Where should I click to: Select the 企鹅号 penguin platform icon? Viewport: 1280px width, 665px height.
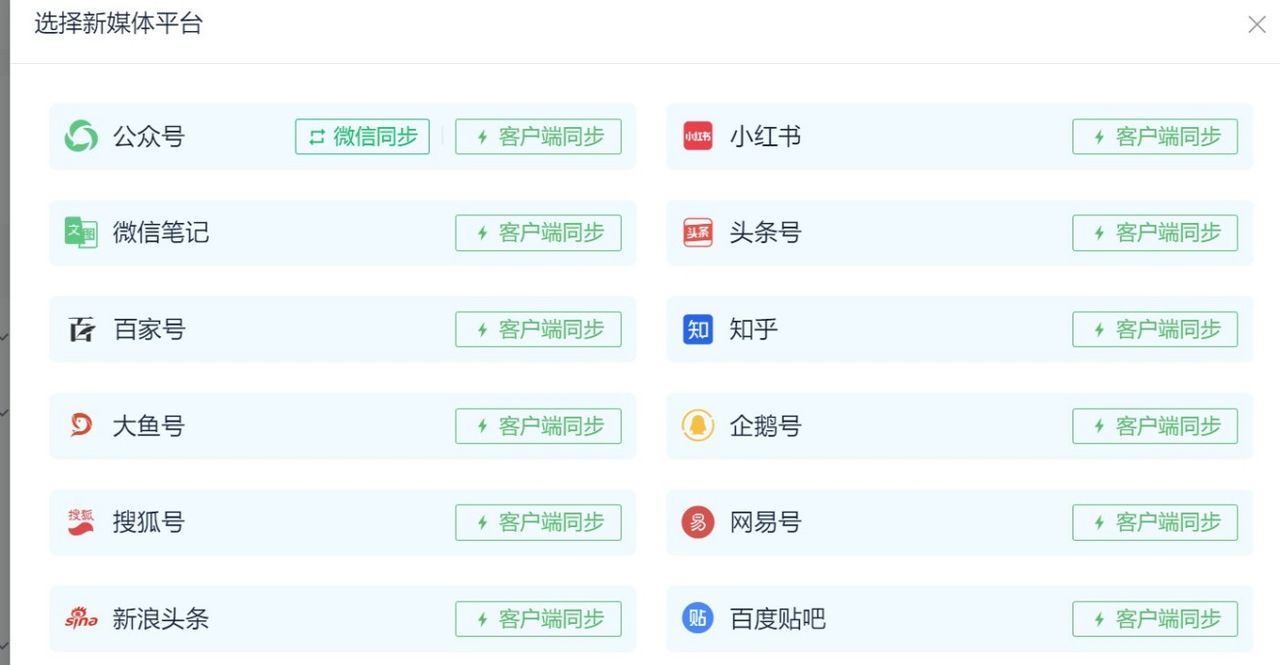coord(697,425)
